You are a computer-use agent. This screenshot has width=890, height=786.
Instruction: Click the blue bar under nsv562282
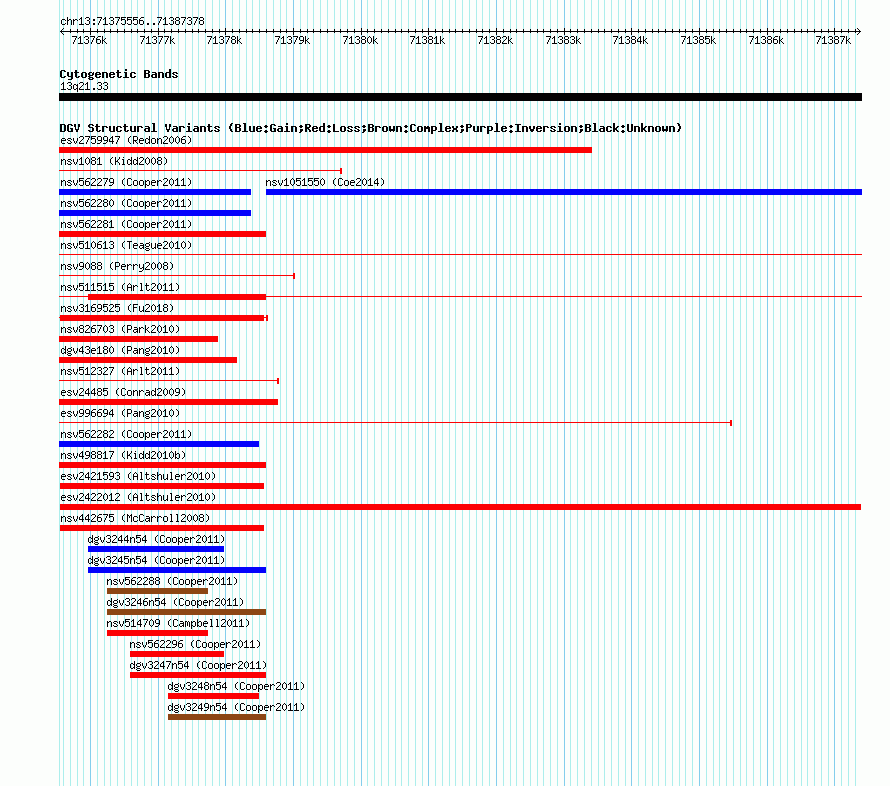point(159,444)
